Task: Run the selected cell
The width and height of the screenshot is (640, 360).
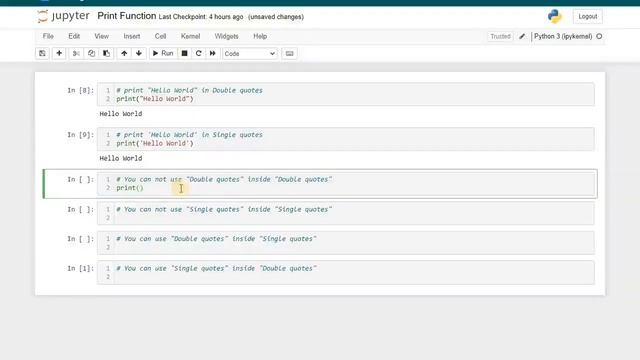Action: click(163, 53)
